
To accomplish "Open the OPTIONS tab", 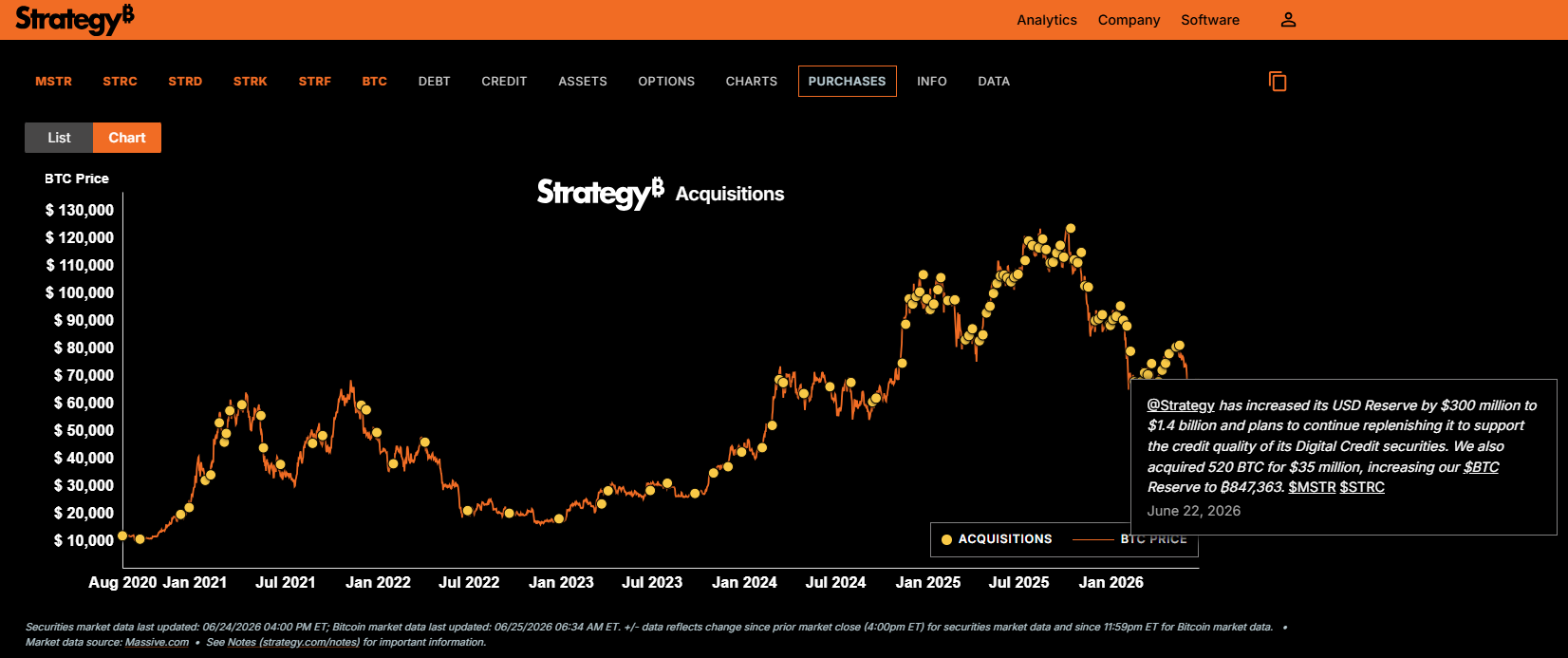I will (666, 82).
